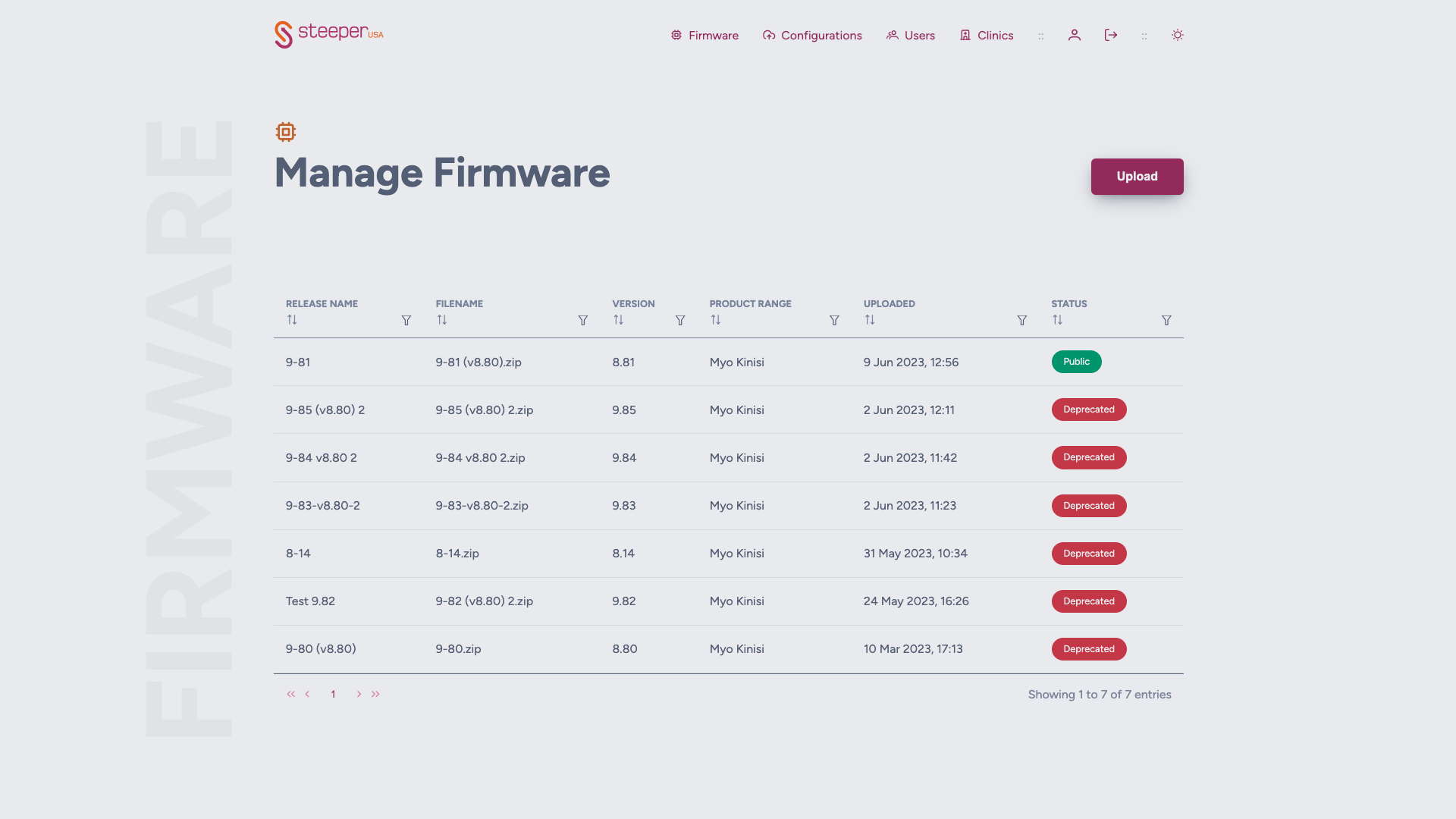Go to the Users page
1456x819 pixels.
911,36
